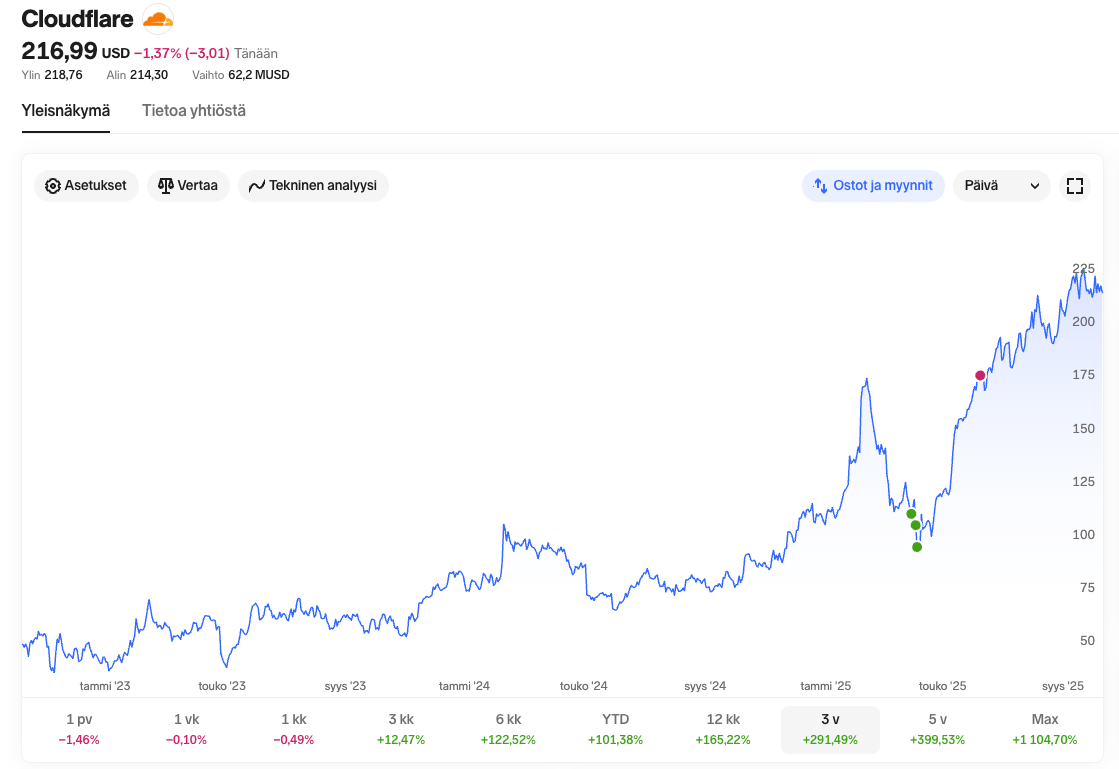Click the tammi '23 axis label
The width and height of the screenshot is (1119, 769).
(x=105, y=686)
